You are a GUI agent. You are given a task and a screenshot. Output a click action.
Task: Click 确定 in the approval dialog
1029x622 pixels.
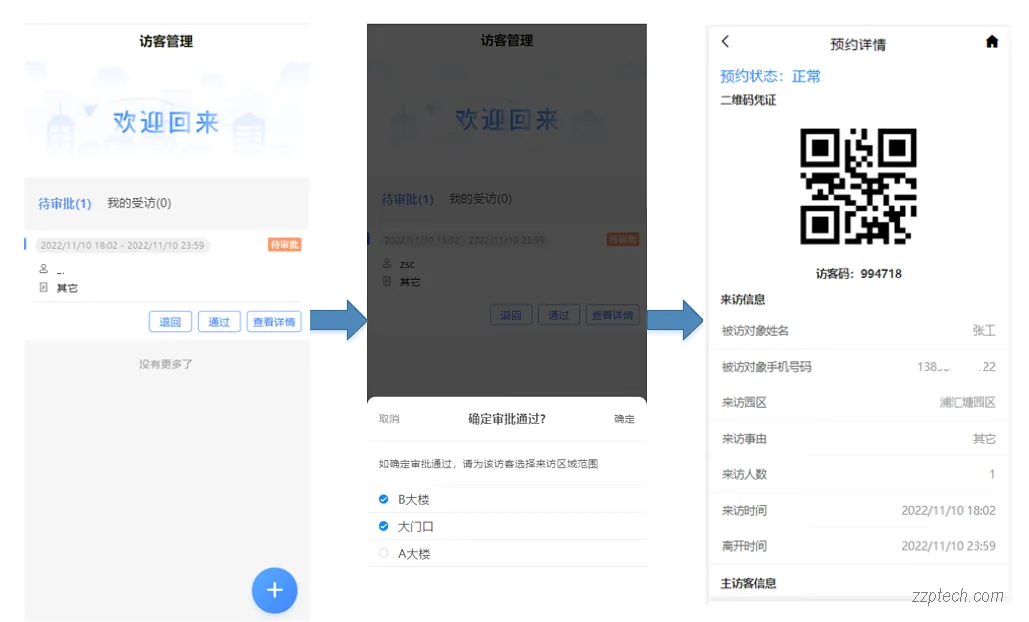[x=624, y=419]
